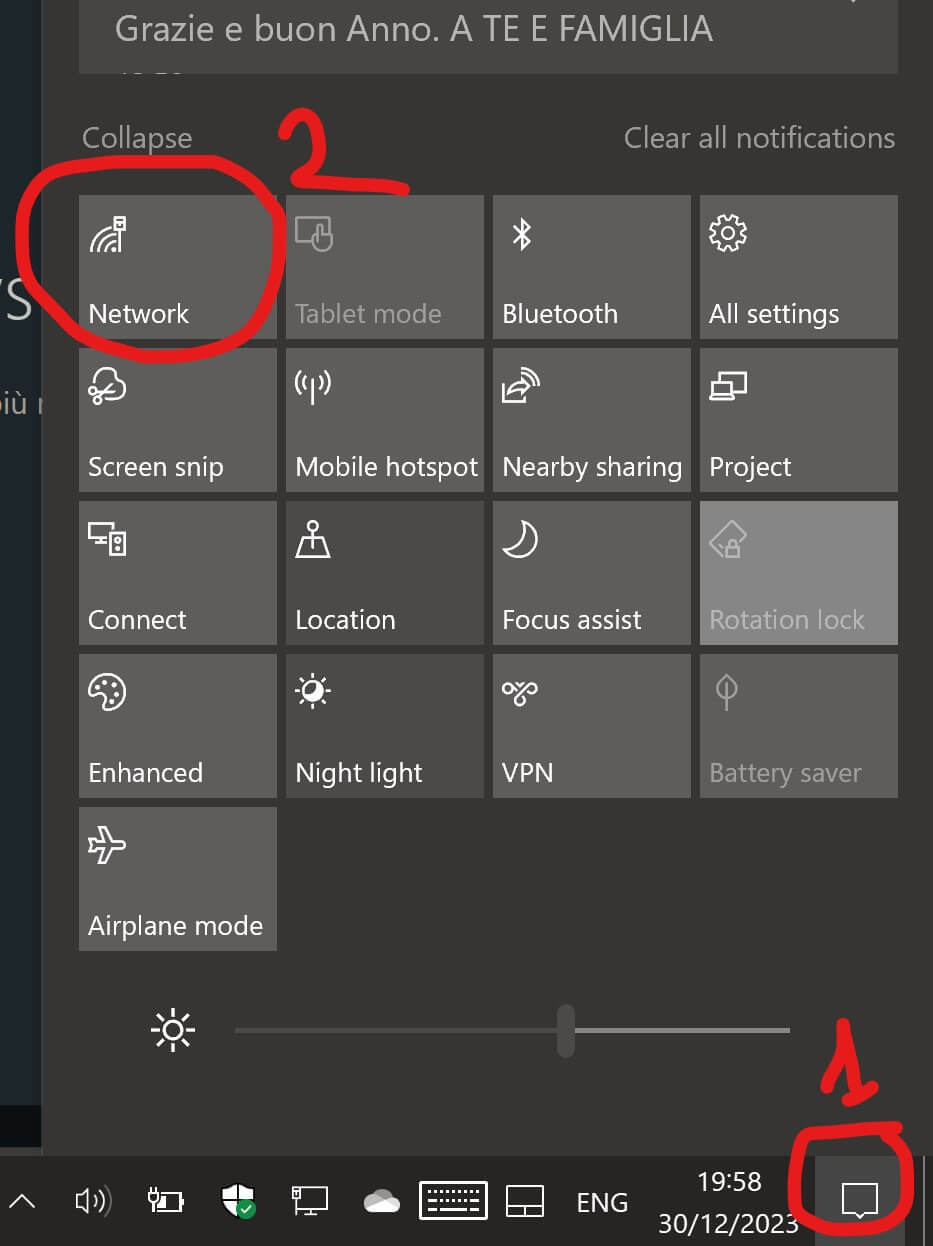Toggle Location services tile
933x1246 pixels.
[384, 573]
